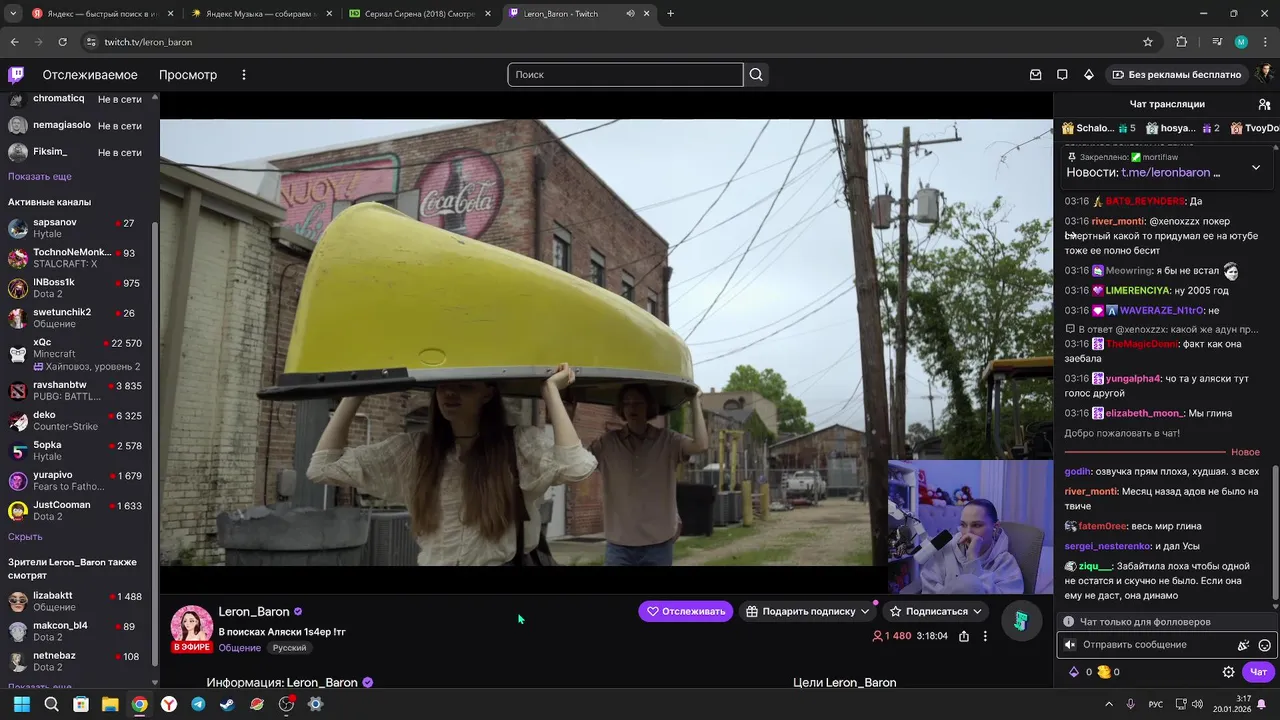Click the search magnifier button

(756, 75)
